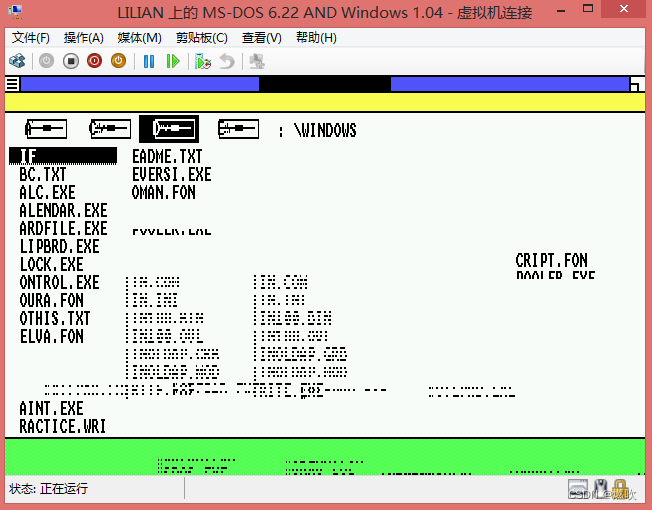Send Ctrl+Alt+Del using the toolbar icon
The image size is (652, 510).
[x=17, y=62]
